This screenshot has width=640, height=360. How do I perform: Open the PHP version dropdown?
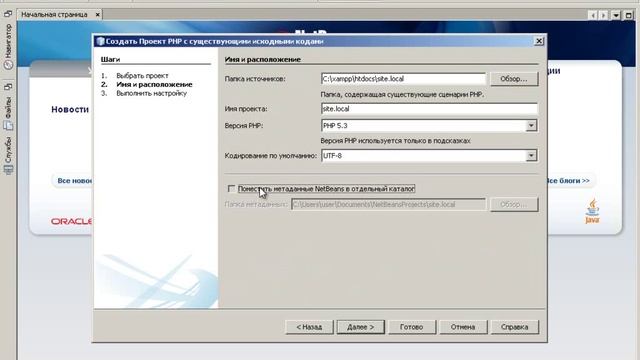(531, 126)
